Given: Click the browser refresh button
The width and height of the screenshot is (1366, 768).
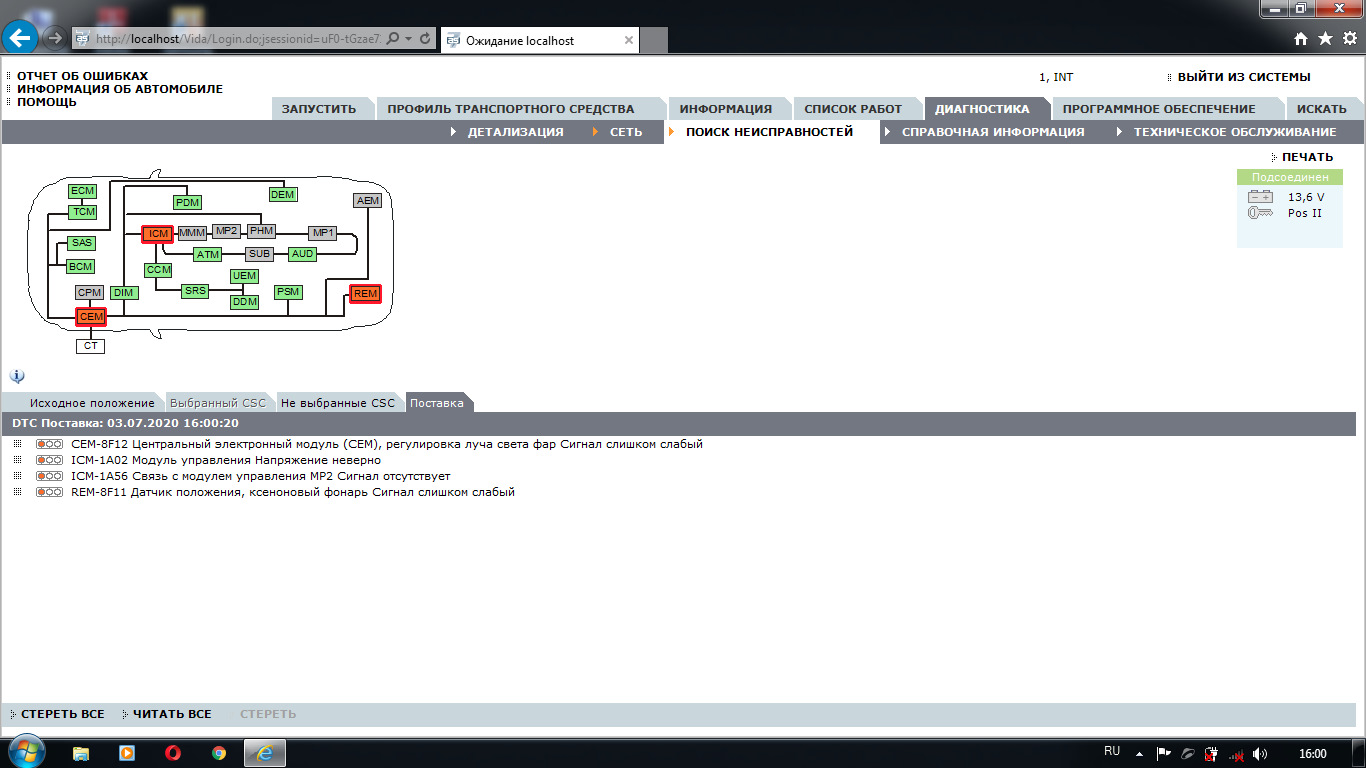Looking at the screenshot, I should click(x=426, y=39).
